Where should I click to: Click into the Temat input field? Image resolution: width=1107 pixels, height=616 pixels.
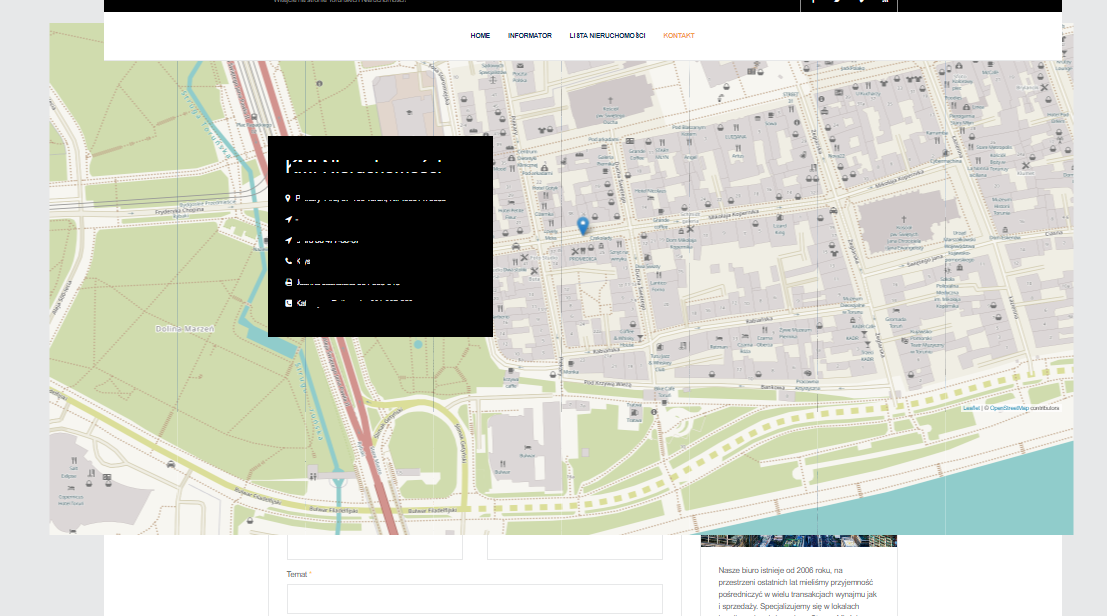tap(475, 598)
